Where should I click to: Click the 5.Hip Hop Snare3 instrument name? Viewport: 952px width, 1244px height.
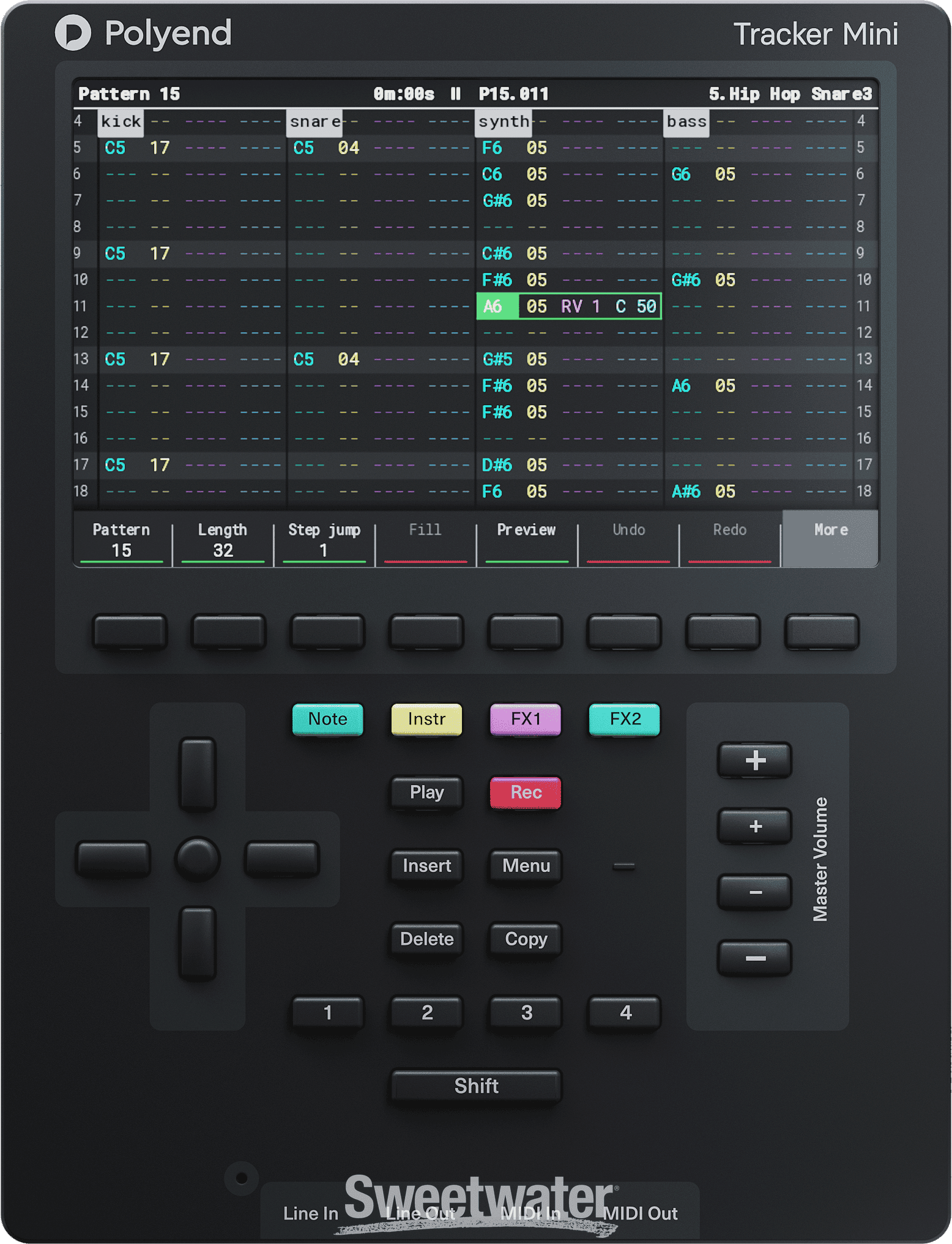coord(790,94)
